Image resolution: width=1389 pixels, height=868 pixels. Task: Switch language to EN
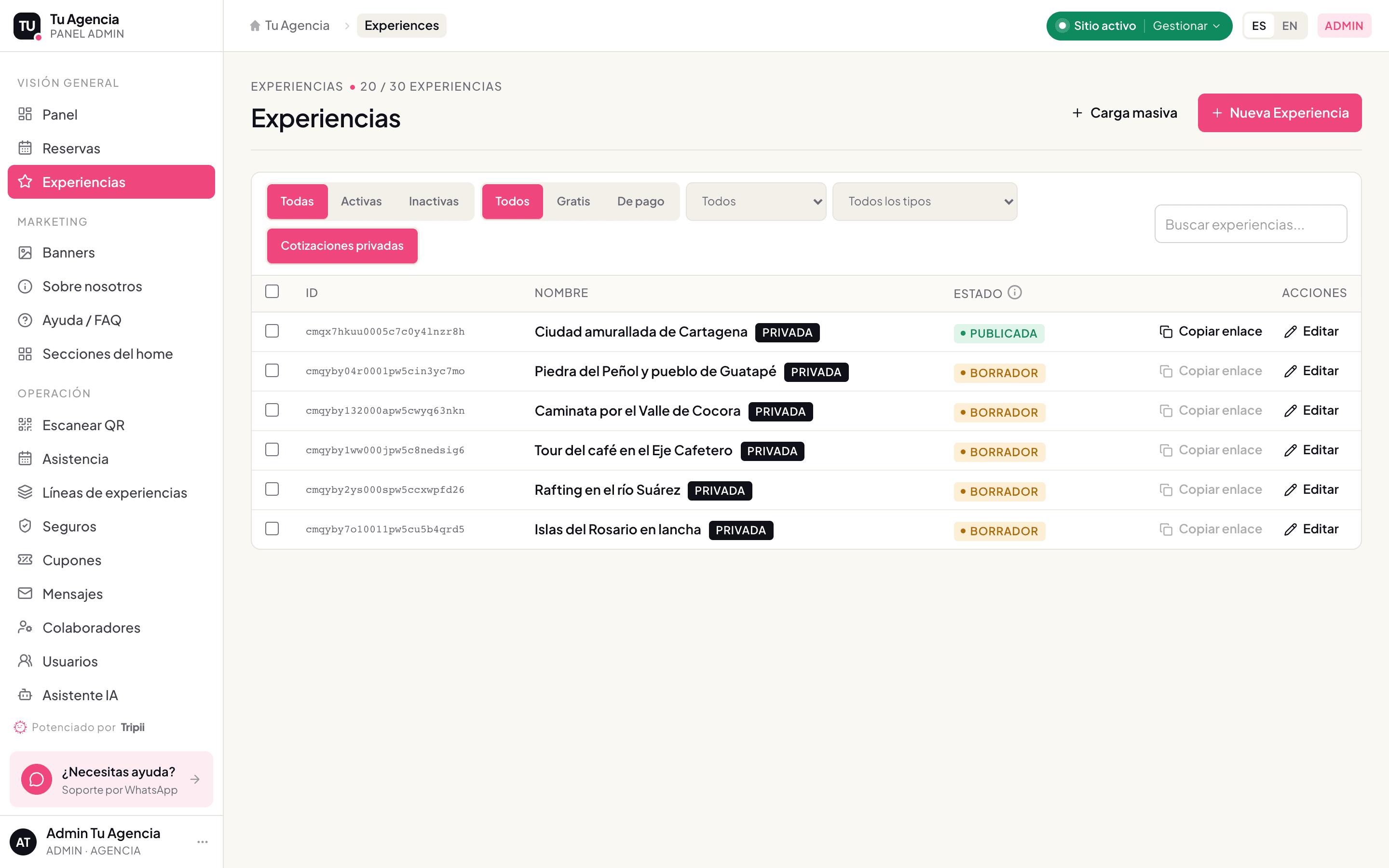(1290, 26)
